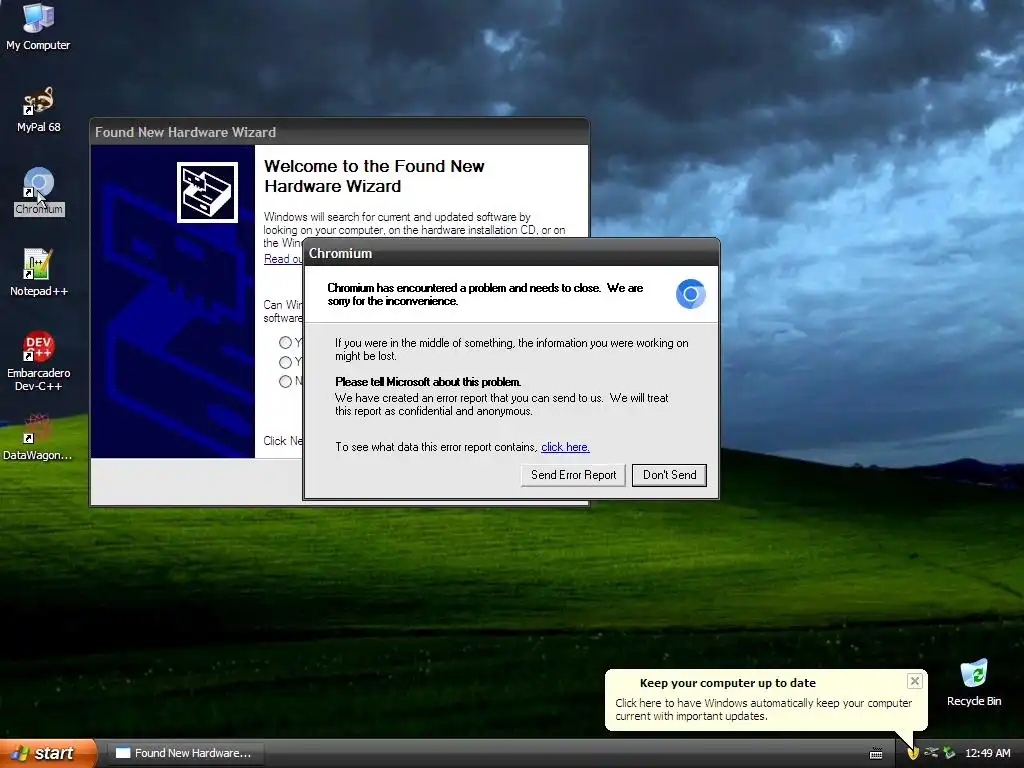
Task: Close the update notification balloon
Action: pos(914,681)
